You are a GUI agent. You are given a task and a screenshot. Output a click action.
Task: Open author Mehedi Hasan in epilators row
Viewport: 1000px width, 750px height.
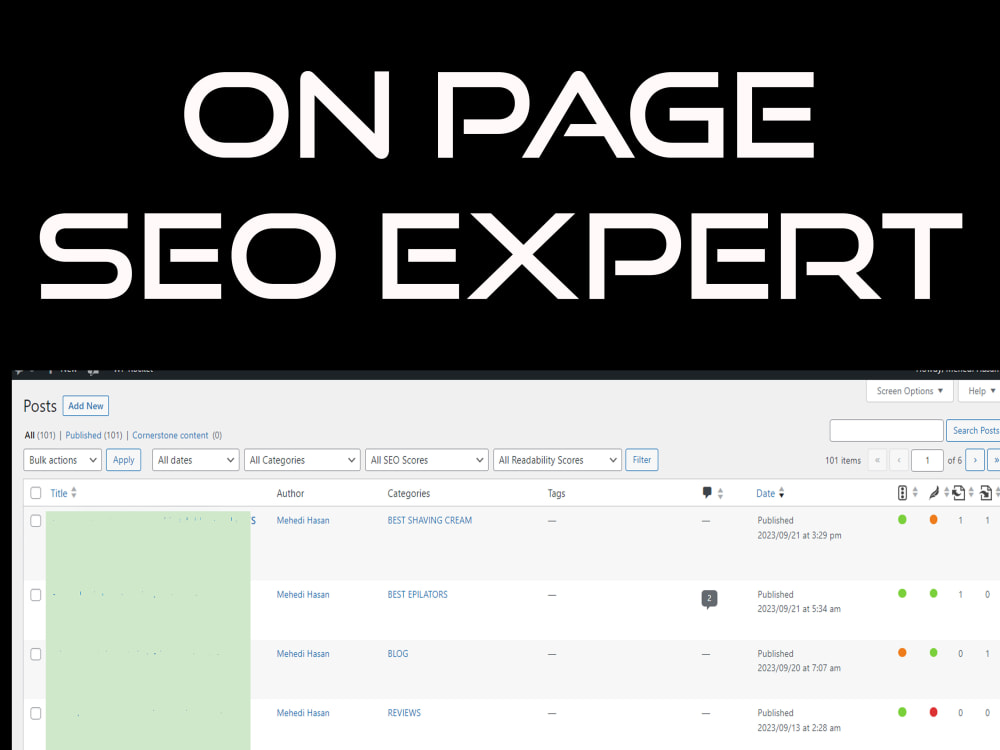coord(303,594)
